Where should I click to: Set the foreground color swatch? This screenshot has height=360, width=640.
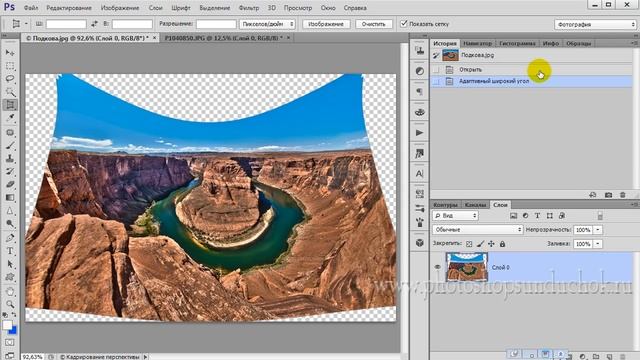7,325
